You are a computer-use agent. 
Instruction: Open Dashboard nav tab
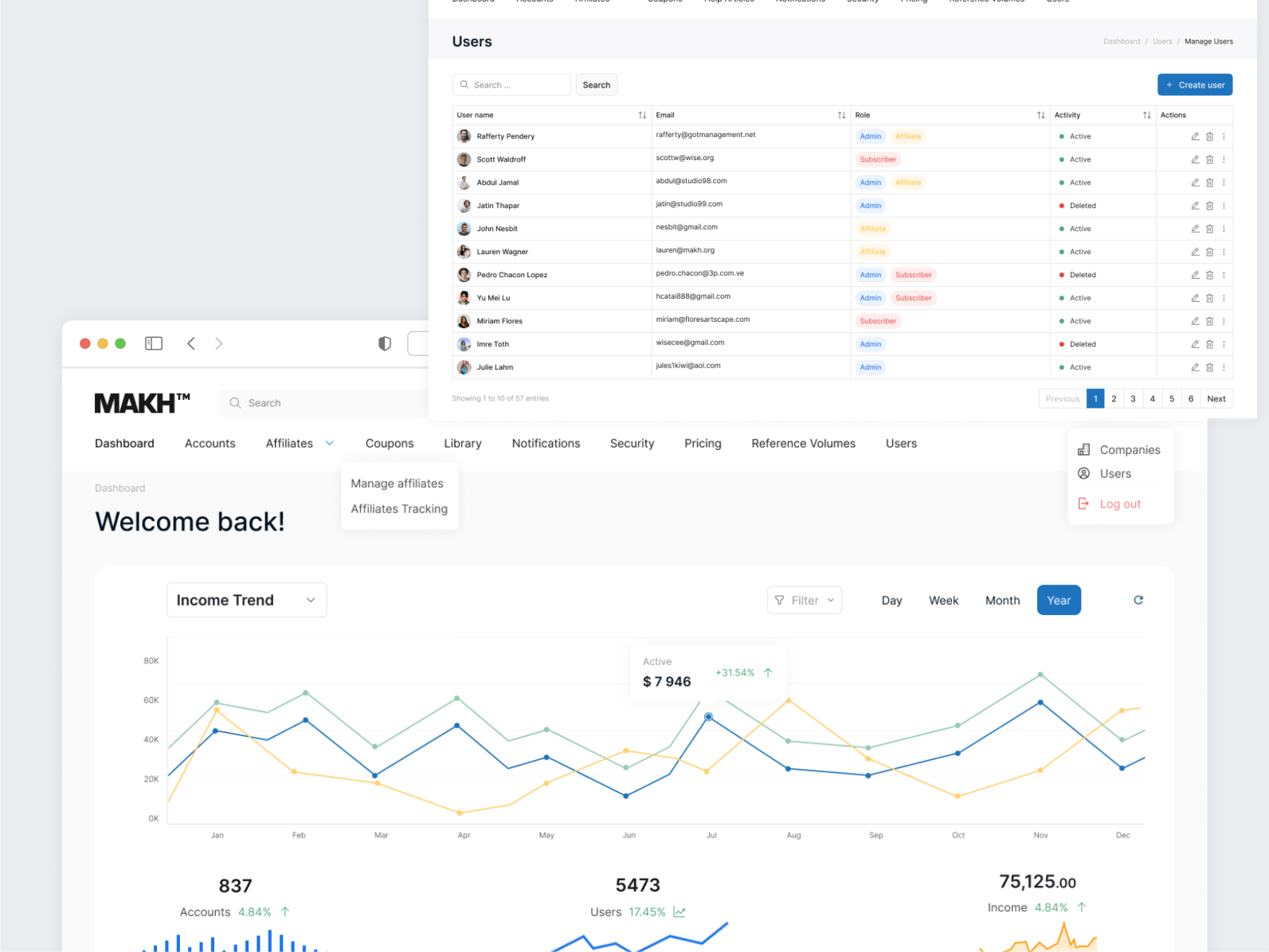pos(124,443)
